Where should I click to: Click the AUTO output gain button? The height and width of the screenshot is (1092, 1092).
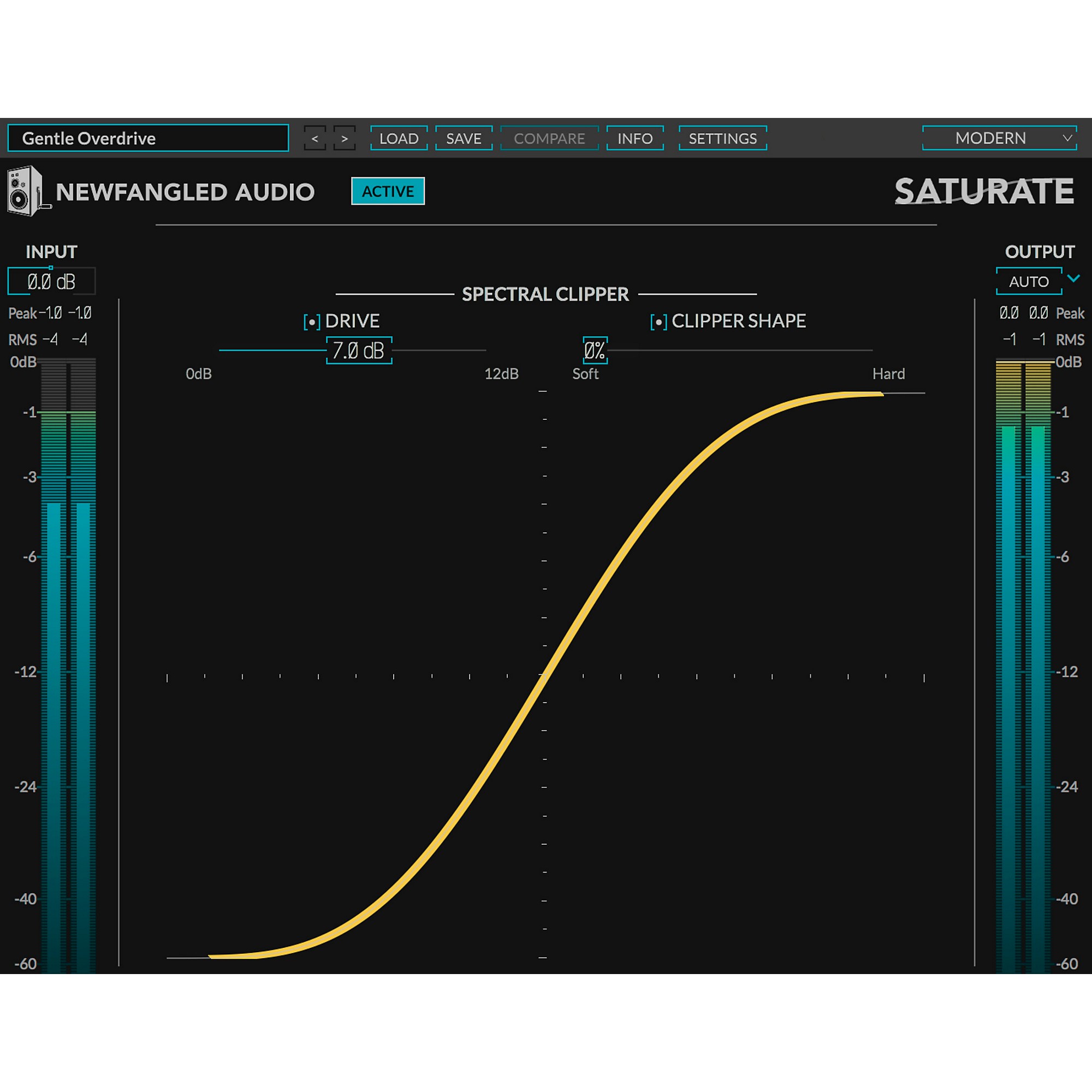[1029, 282]
